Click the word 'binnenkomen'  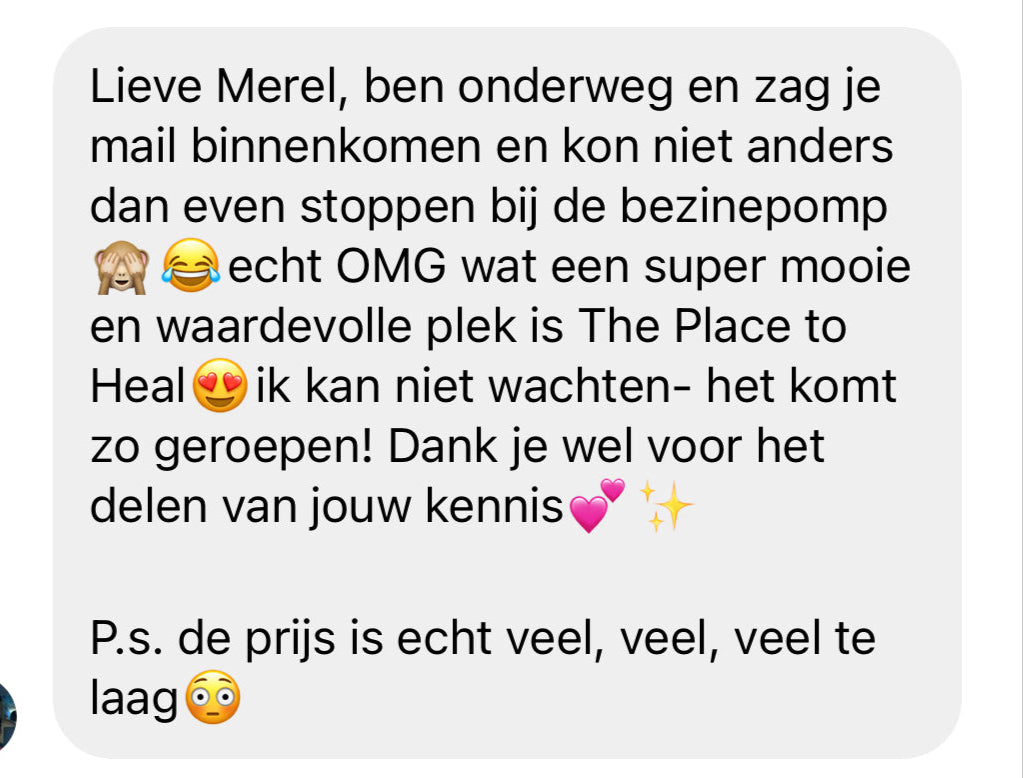[336, 146]
